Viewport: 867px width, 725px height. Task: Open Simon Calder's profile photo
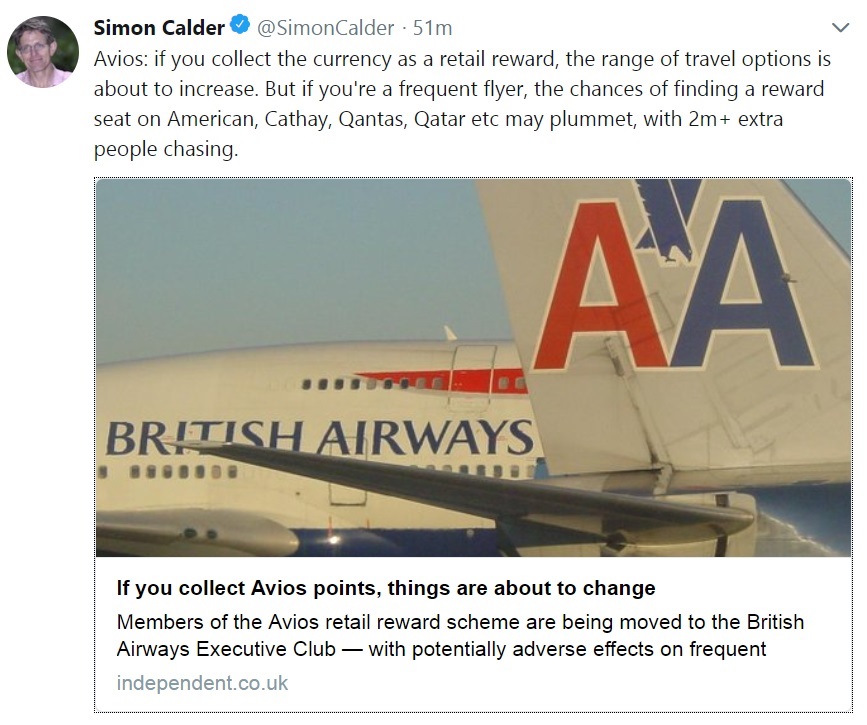(x=44, y=50)
